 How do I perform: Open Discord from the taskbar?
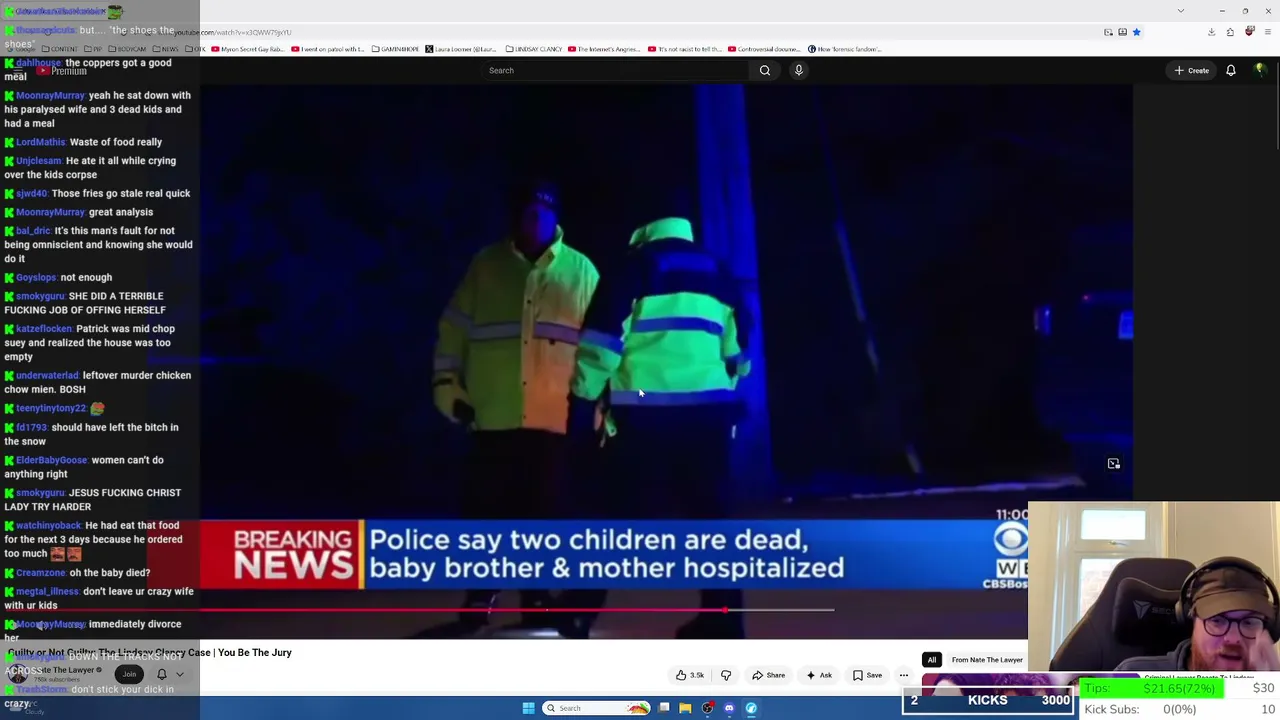coord(729,708)
